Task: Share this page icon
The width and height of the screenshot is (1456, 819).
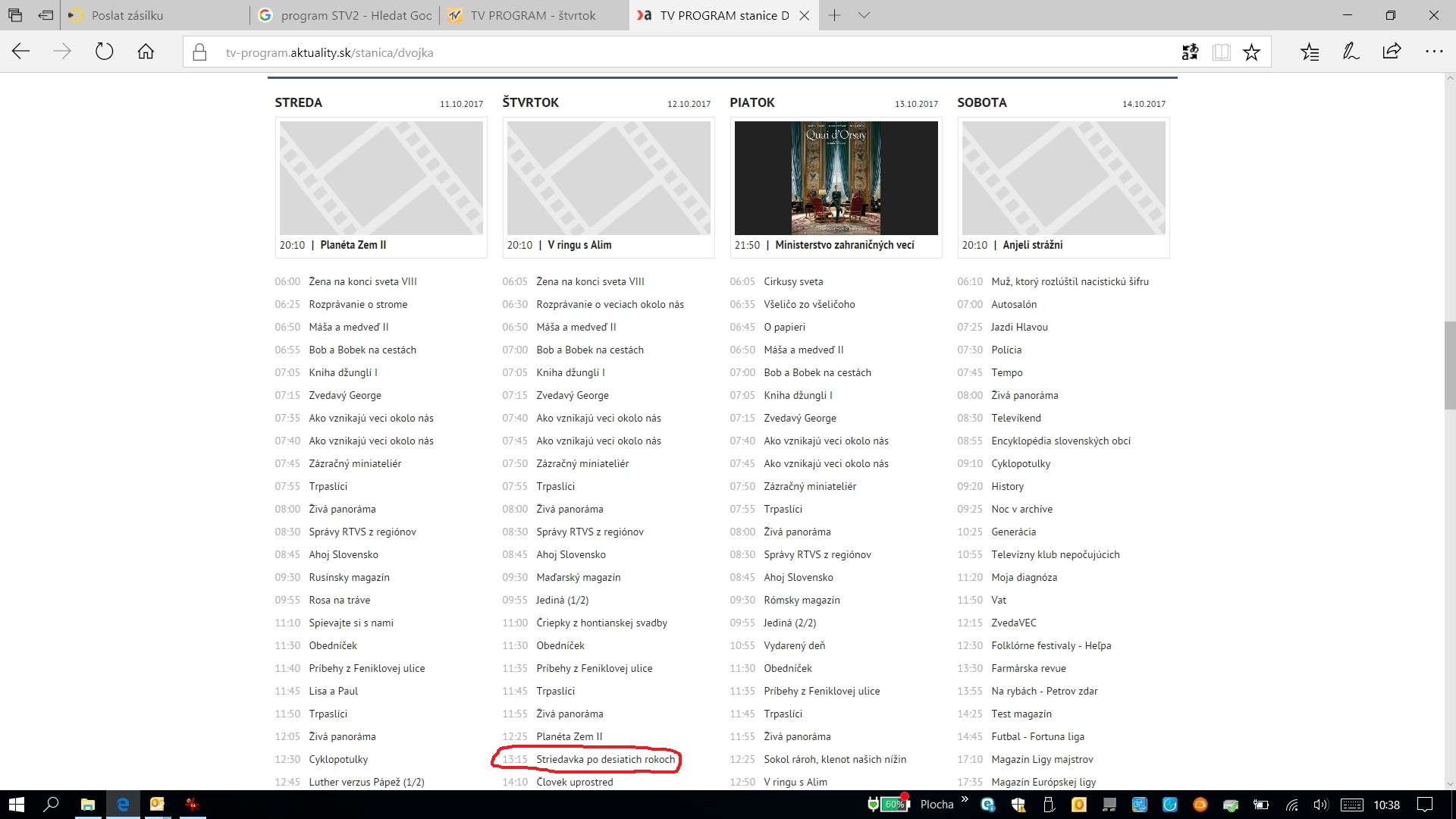Action: [1392, 52]
